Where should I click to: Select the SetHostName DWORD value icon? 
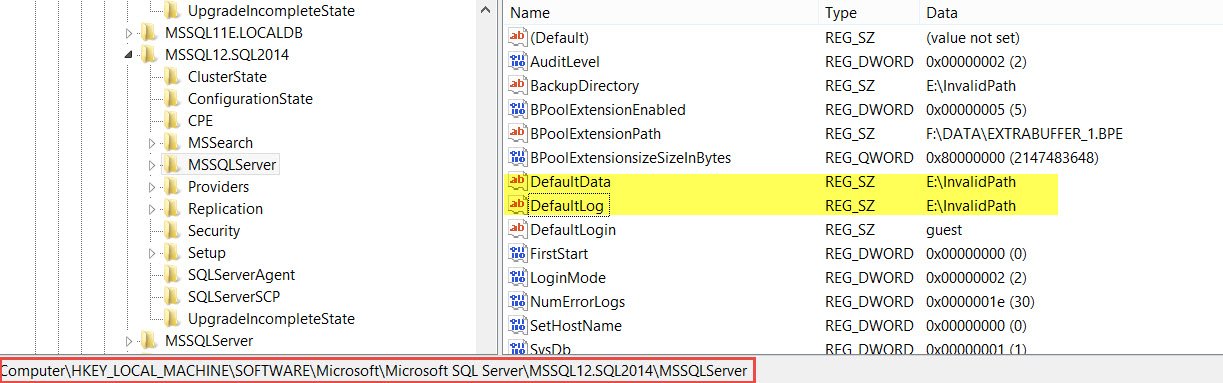[517, 326]
